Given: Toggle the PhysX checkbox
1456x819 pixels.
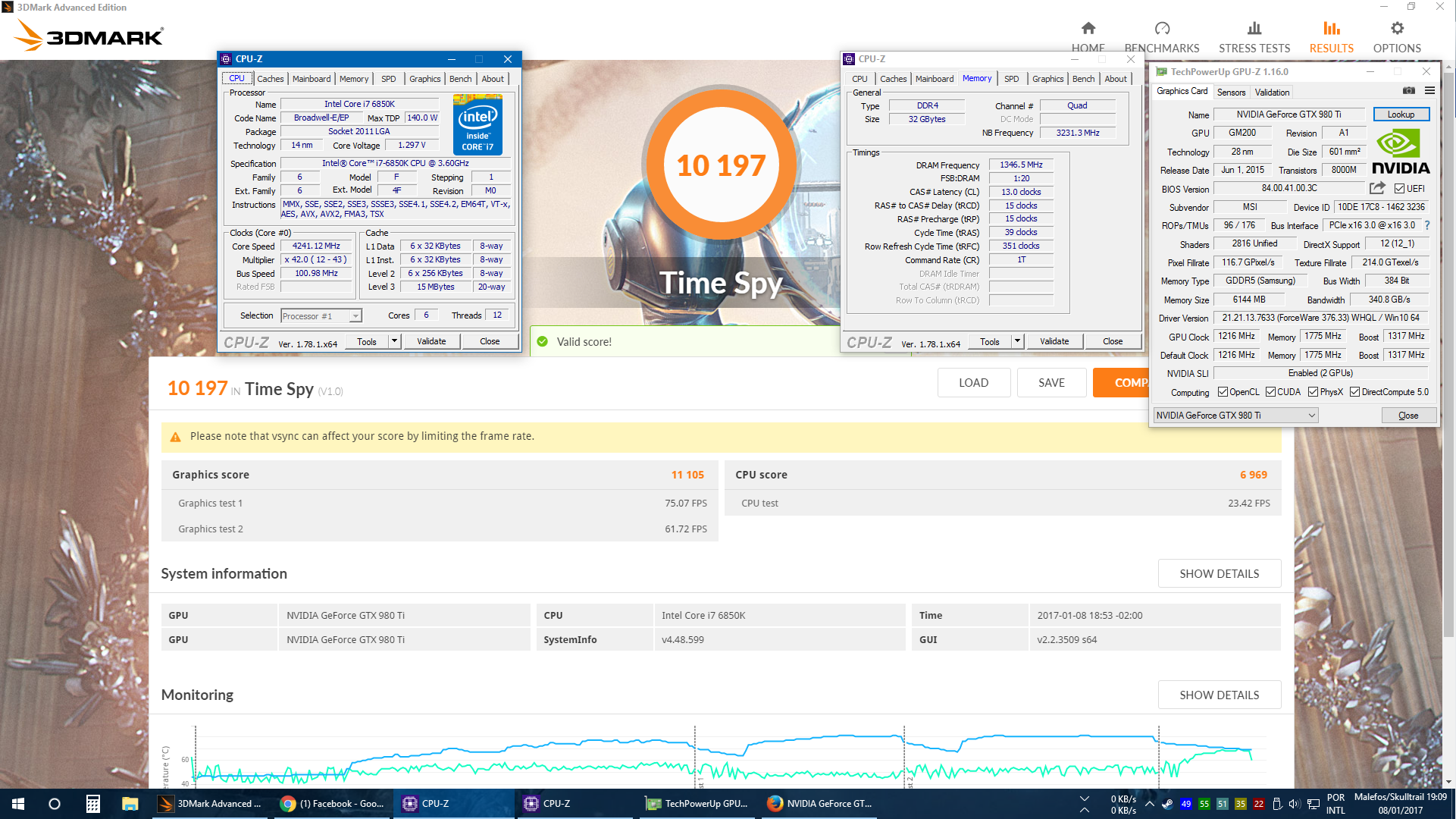Looking at the screenshot, I should click(x=1313, y=392).
